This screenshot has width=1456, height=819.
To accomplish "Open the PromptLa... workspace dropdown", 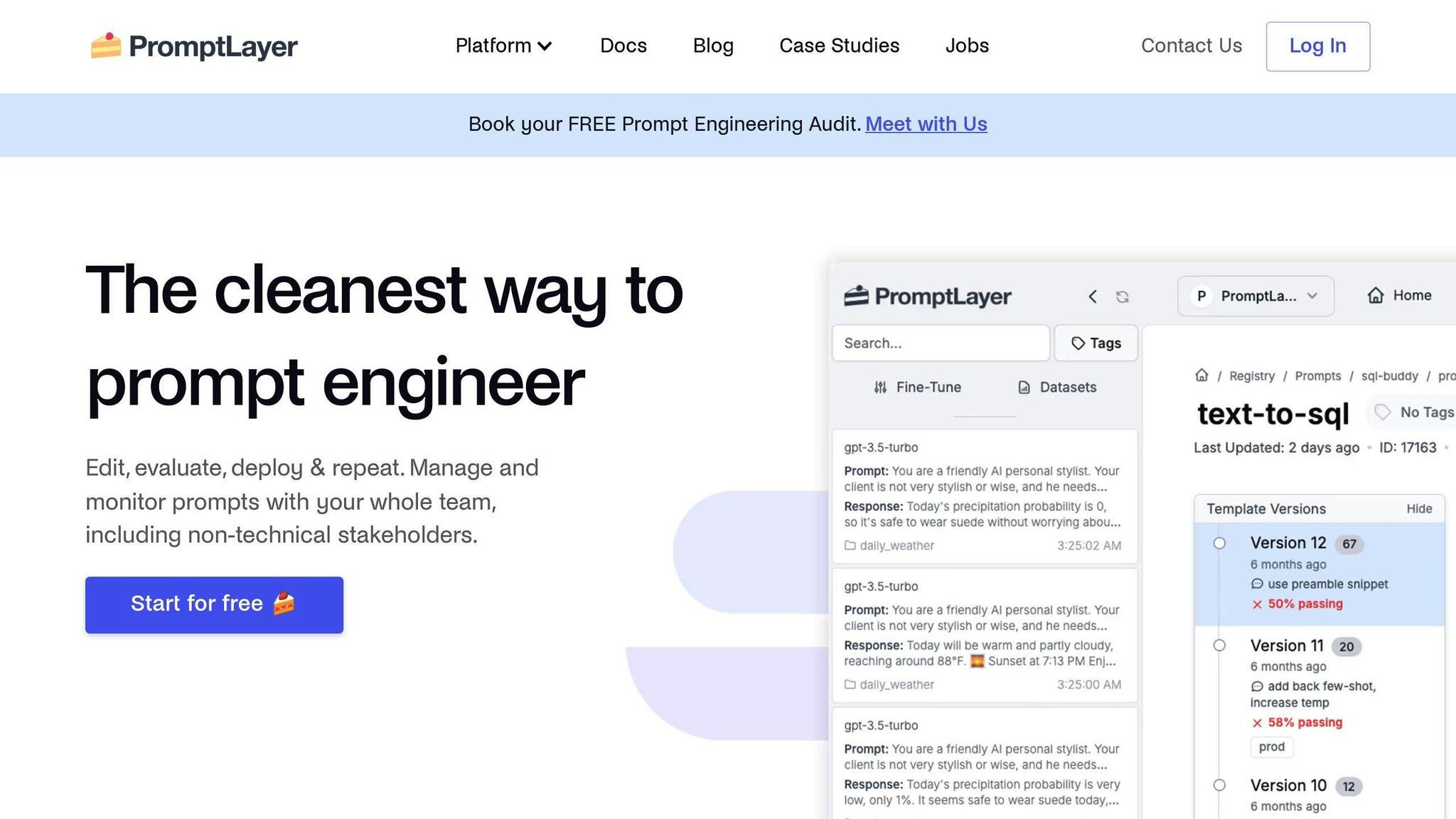I will (x=1256, y=296).
